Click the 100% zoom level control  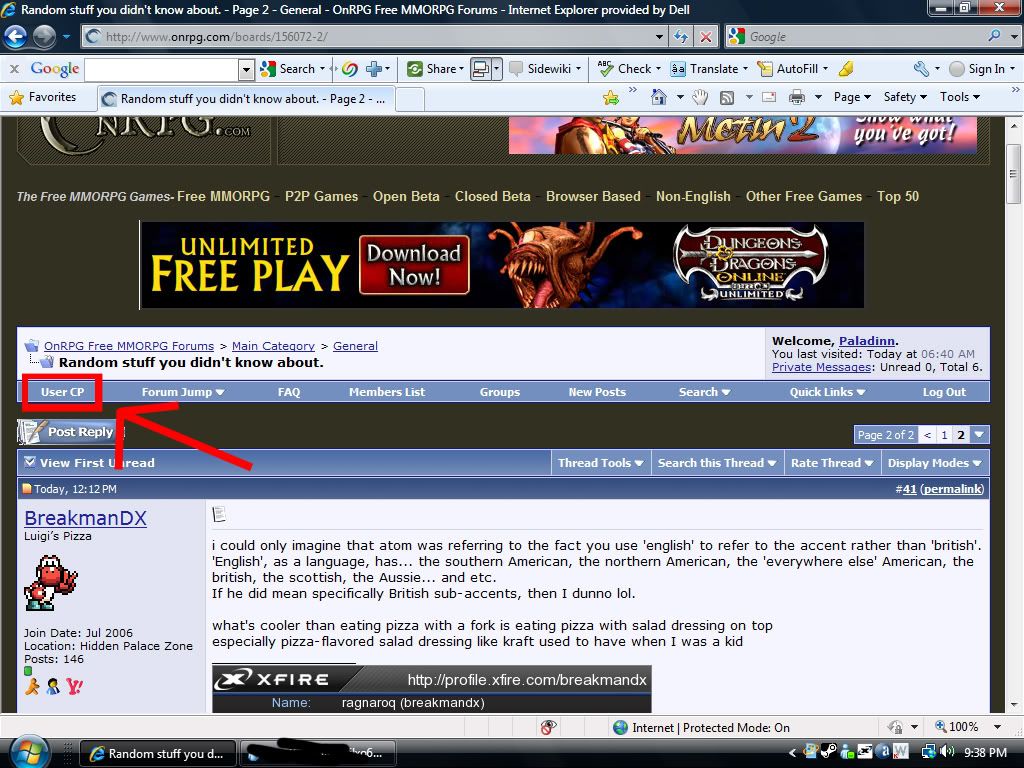tap(963, 727)
